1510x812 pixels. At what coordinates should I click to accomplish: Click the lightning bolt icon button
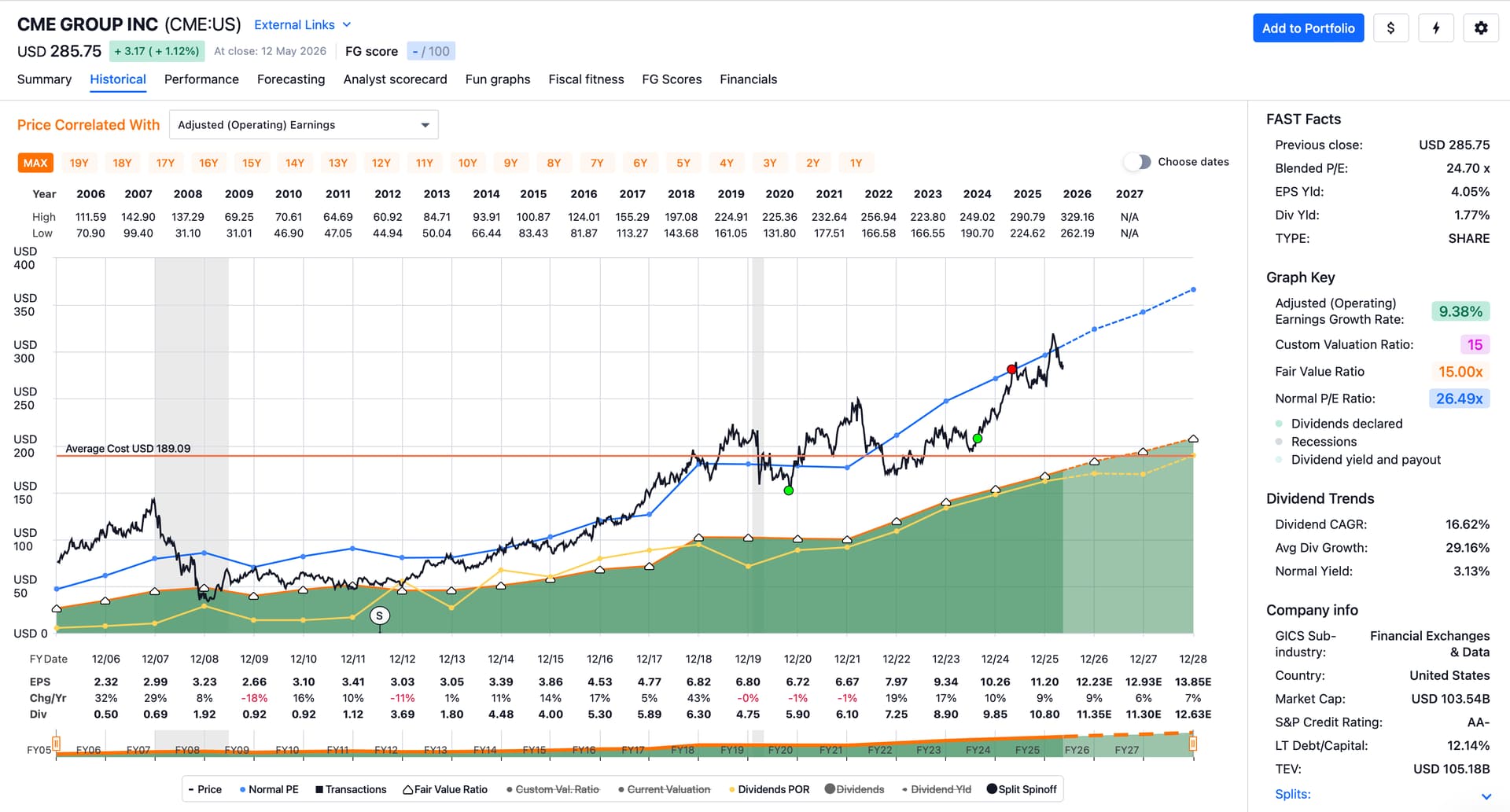click(x=1435, y=28)
